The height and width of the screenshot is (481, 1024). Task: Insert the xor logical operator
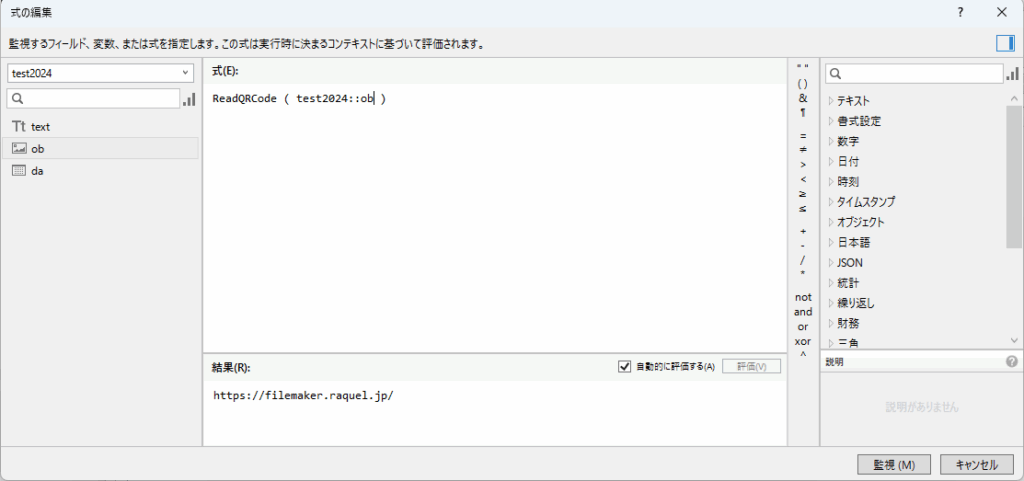pos(803,341)
